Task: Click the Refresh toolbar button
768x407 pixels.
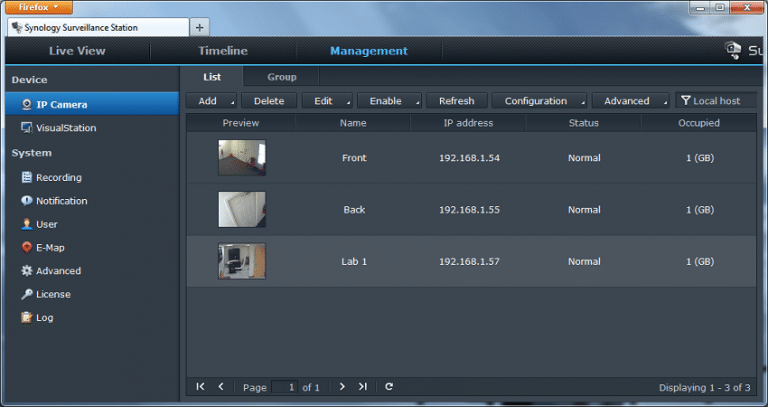Action: [456, 101]
